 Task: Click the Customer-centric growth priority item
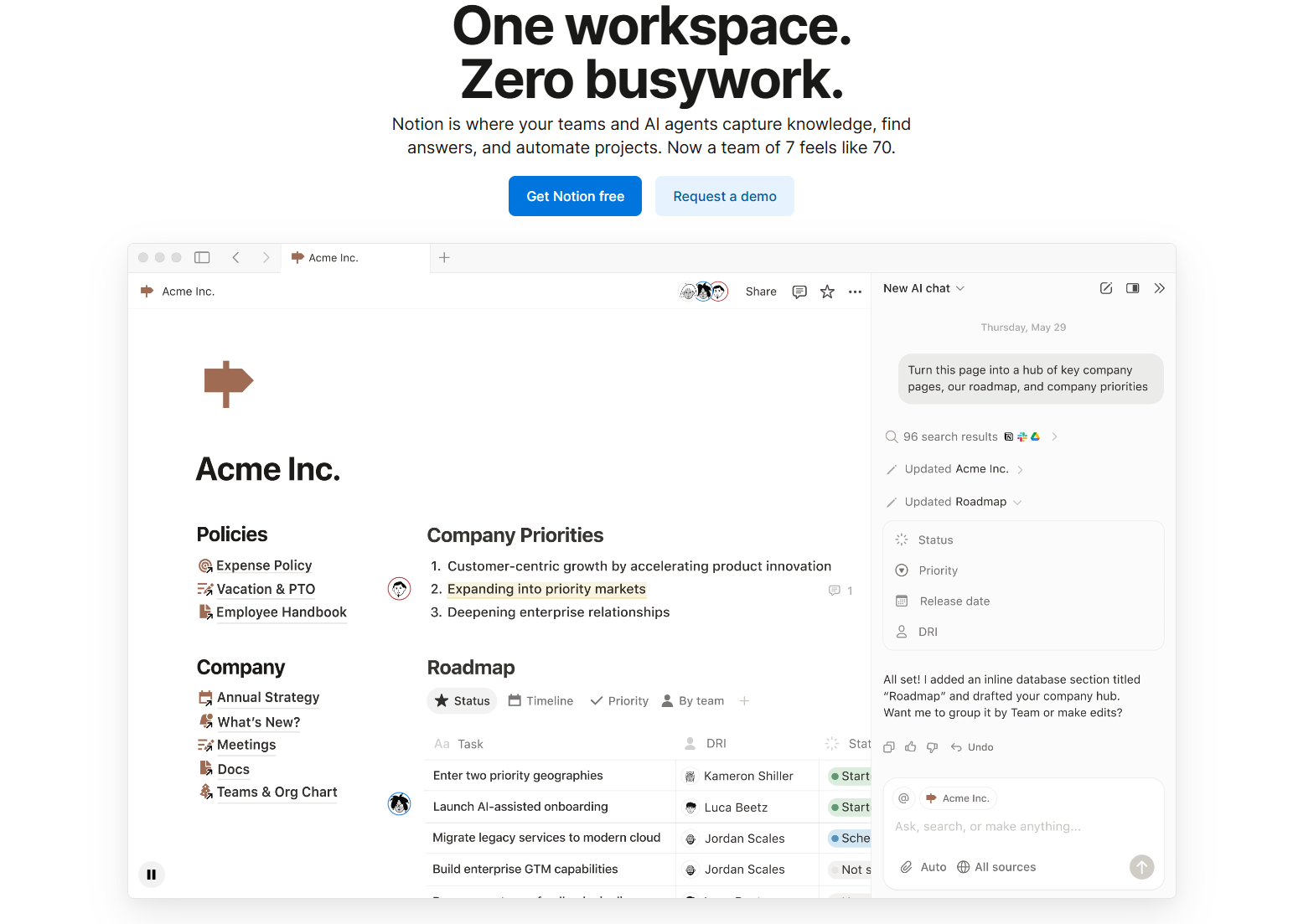[x=639, y=566]
